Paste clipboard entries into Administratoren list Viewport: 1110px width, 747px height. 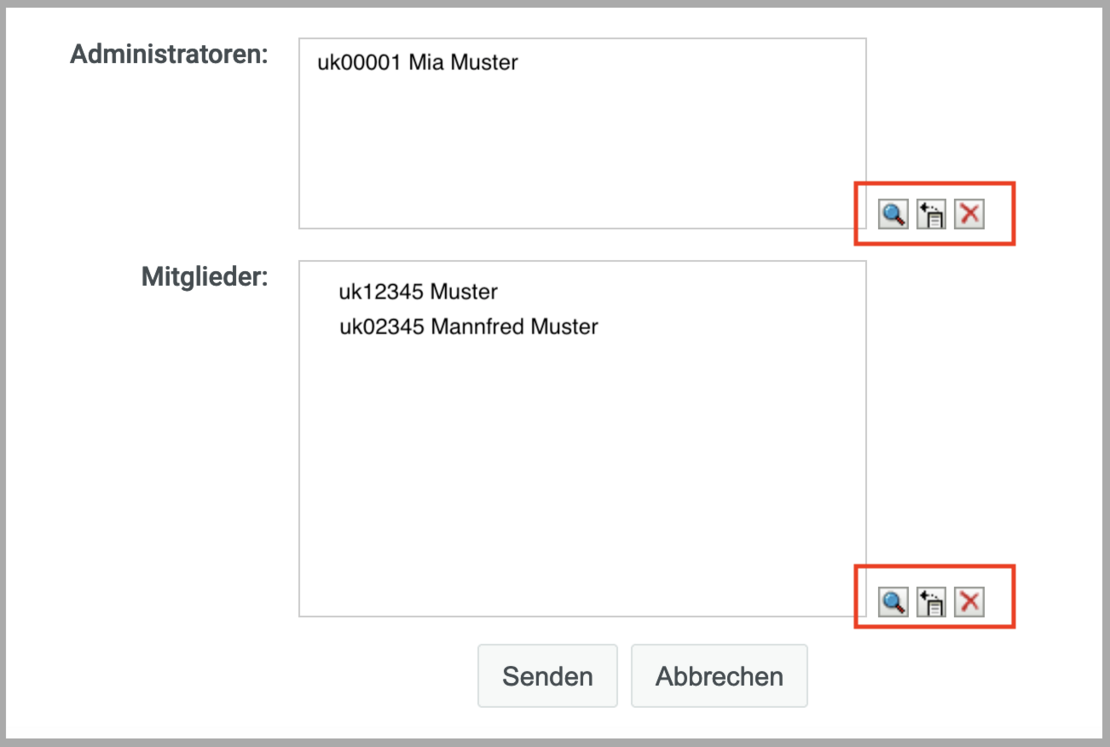click(x=931, y=214)
